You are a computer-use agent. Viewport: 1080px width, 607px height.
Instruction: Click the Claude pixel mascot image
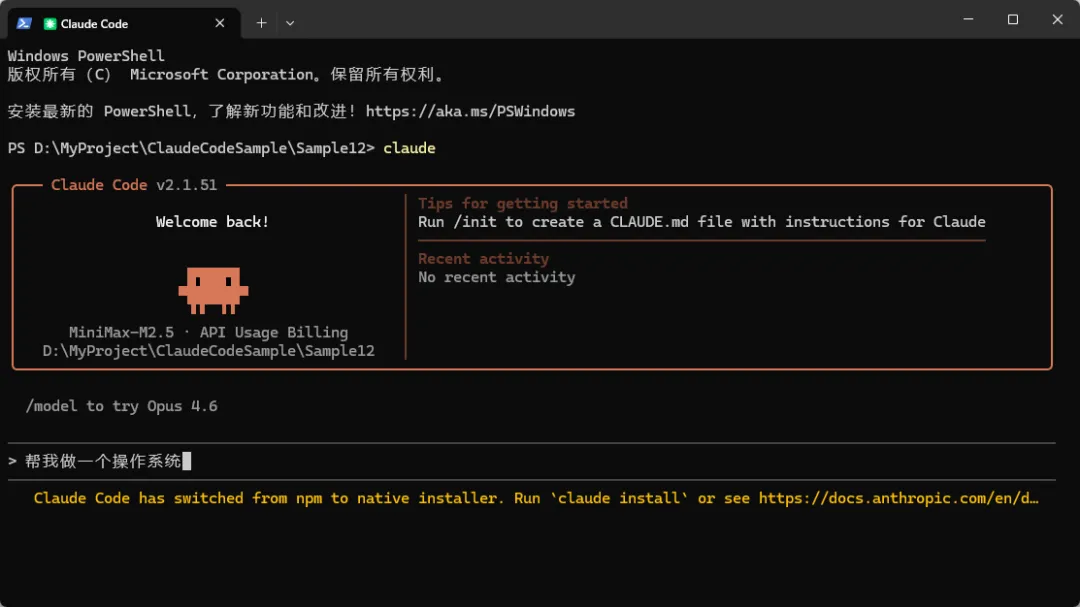[x=213, y=290]
